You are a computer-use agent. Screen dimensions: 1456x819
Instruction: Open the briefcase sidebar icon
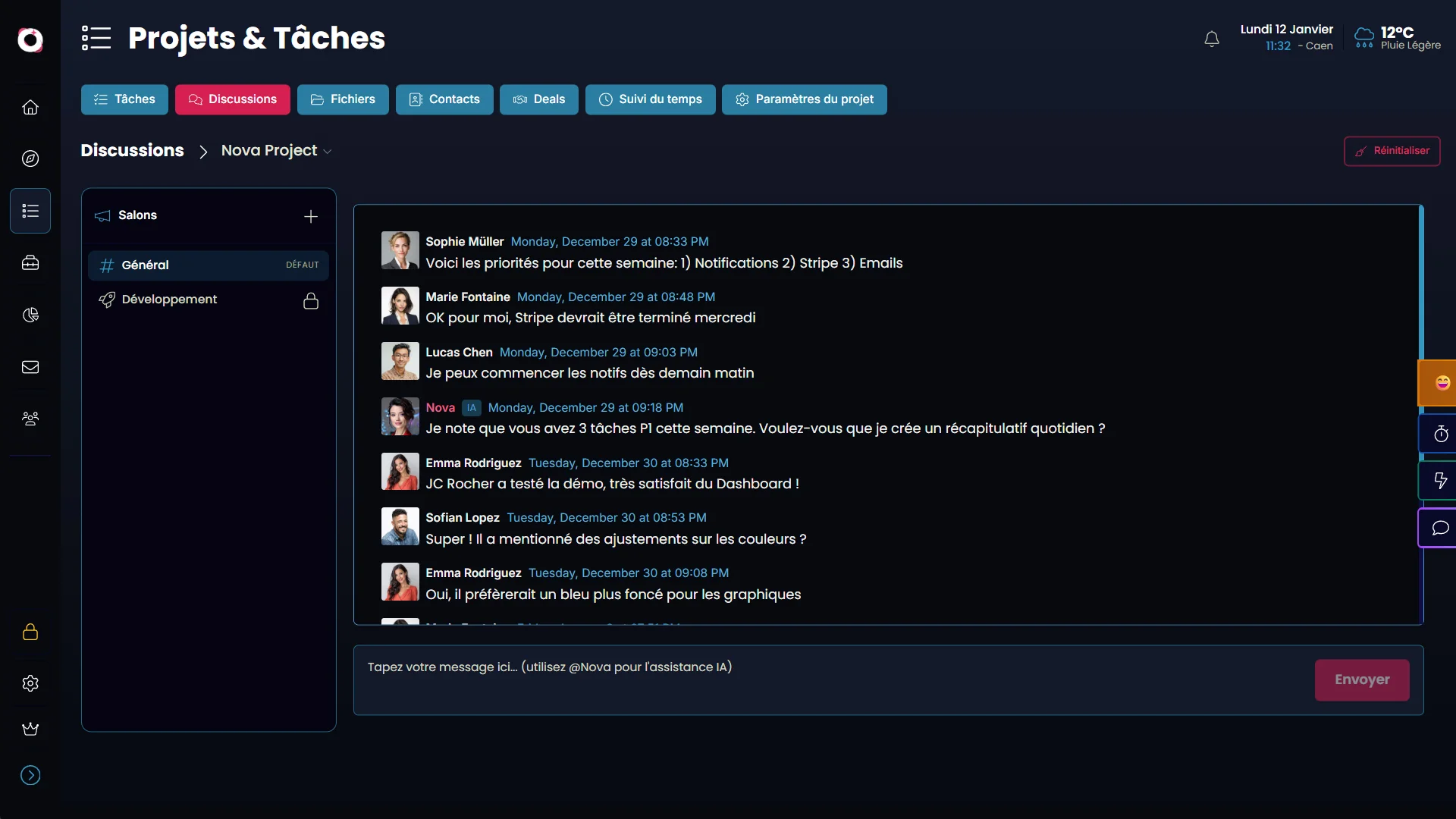point(30,263)
